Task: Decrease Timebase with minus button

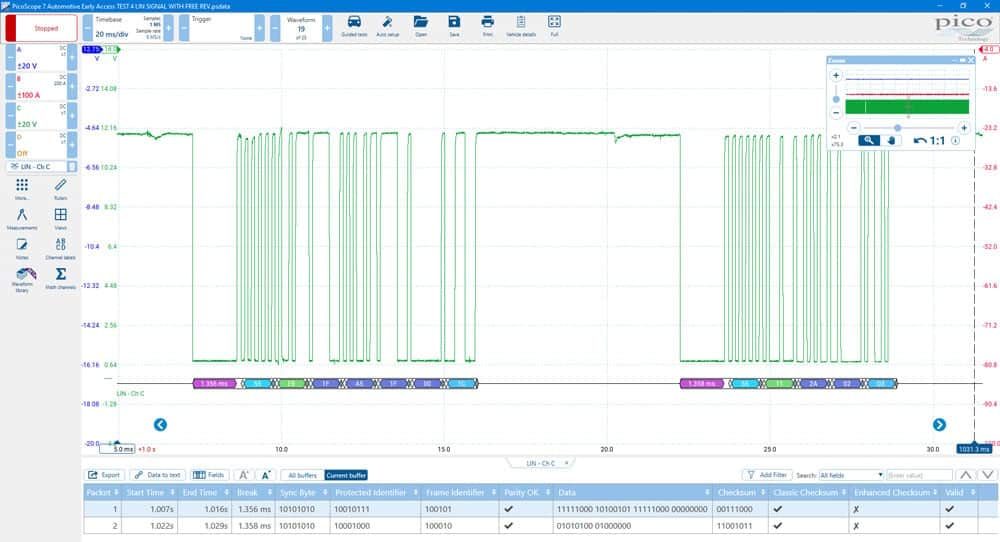Action: coord(87,29)
